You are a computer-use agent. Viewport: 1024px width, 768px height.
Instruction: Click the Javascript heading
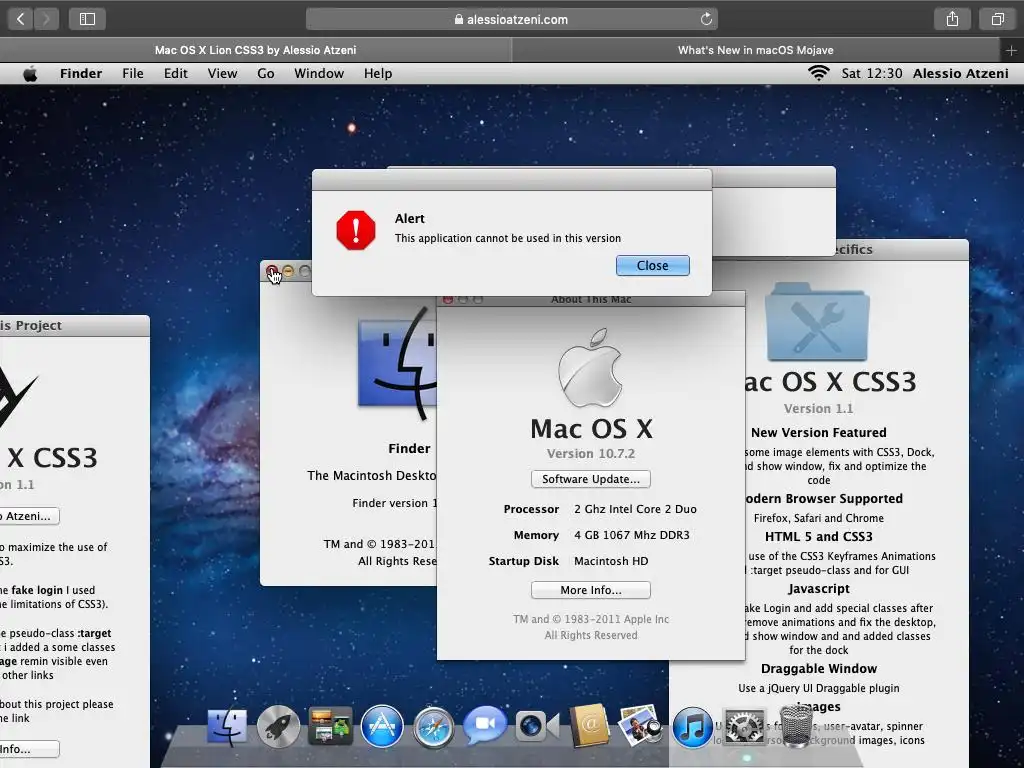click(818, 588)
